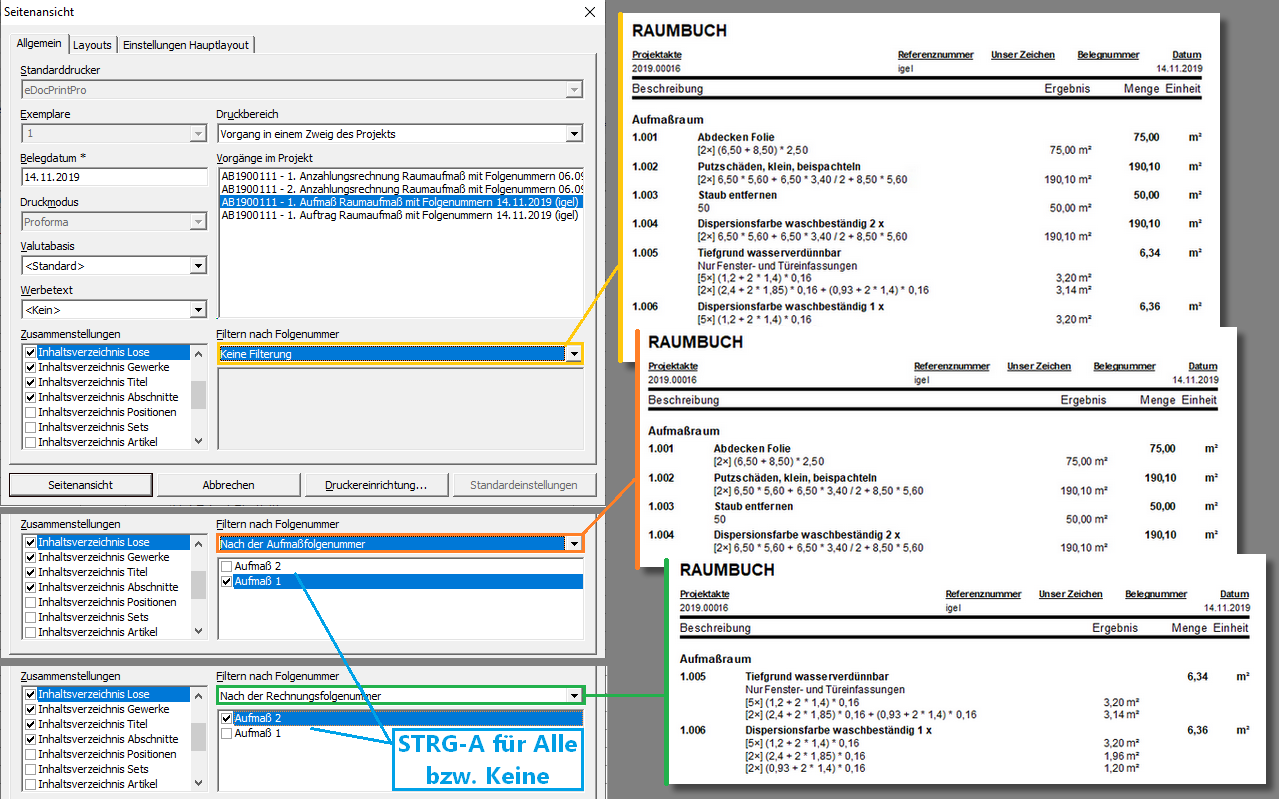Expand the Druckbereich dropdown
The height and width of the screenshot is (799, 1279).
(574, 134)
